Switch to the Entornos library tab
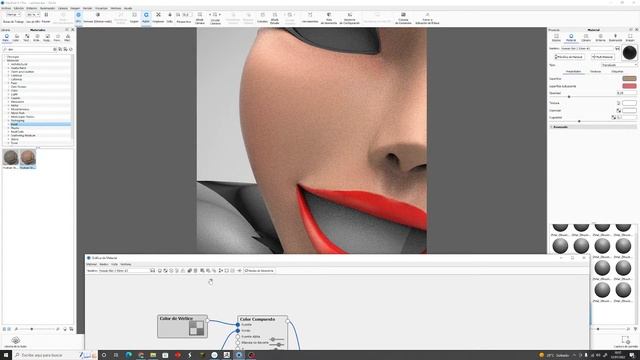 click(x=36, y=38)
